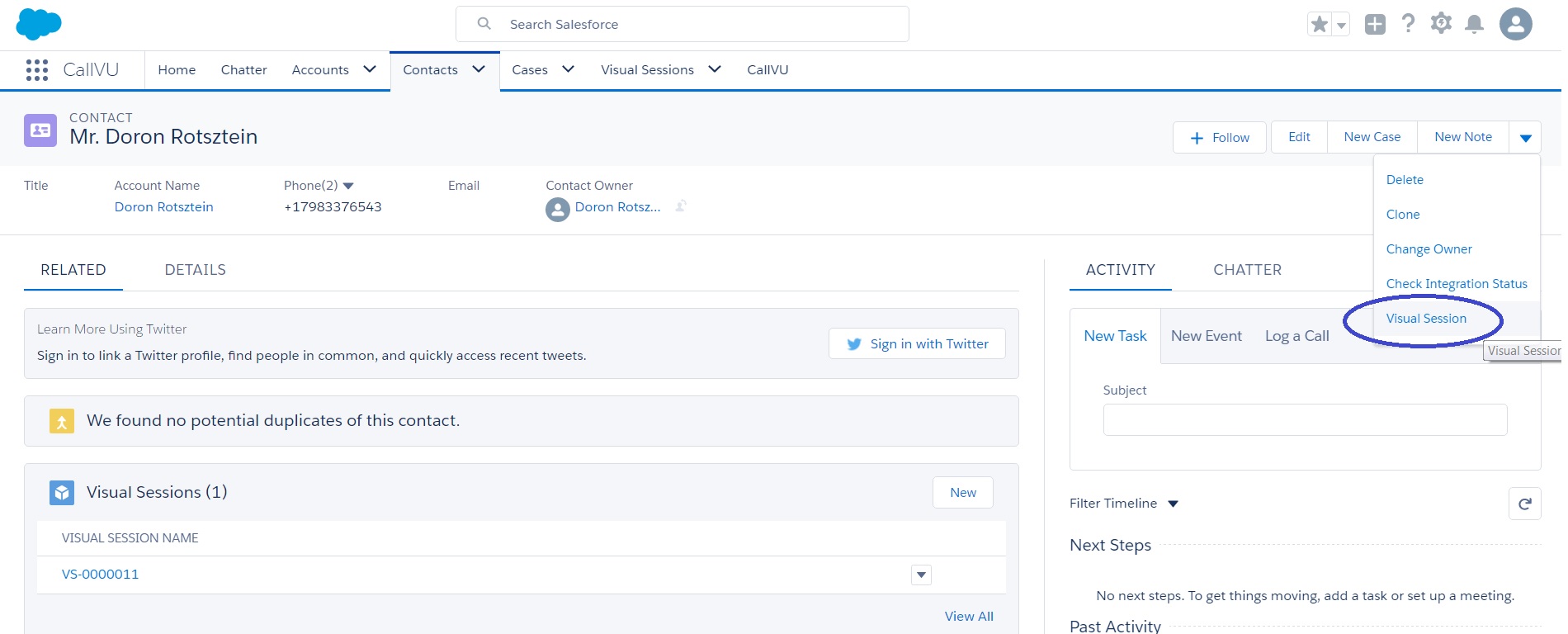Open row actions for VS-0000011
This screenshot has height=634, width=1568.
(x=921, y=575)
